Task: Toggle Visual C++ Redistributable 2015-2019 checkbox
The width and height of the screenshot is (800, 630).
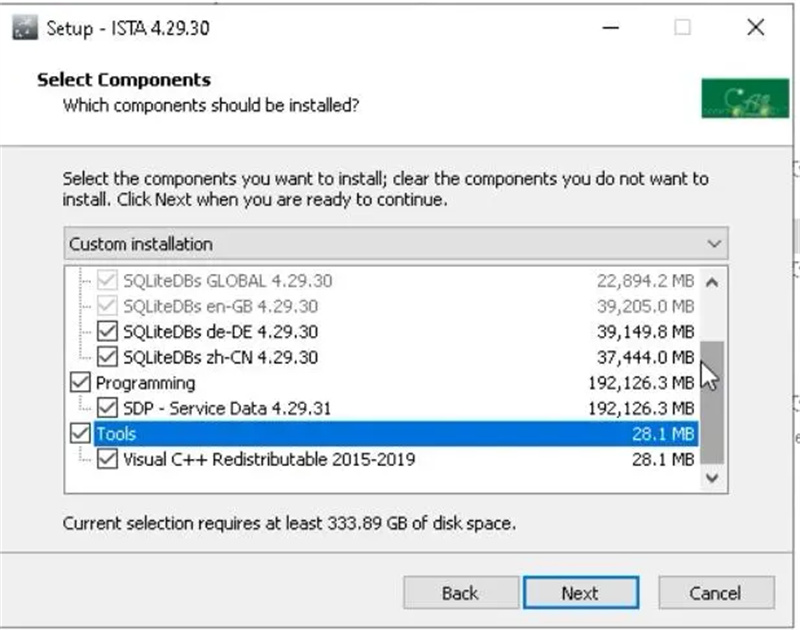Action: tap(107, 459)
